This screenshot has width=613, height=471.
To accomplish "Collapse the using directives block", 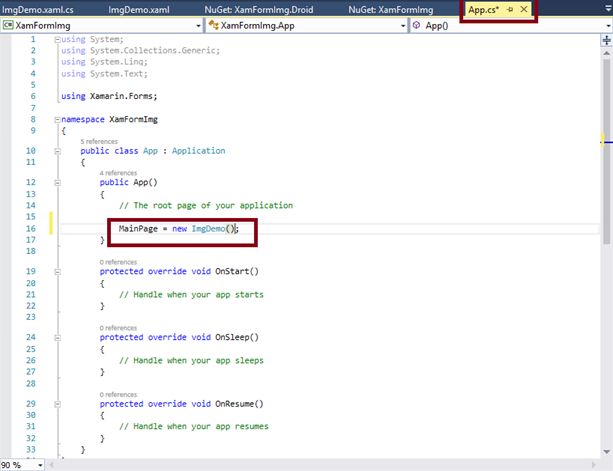I will 57,39.
